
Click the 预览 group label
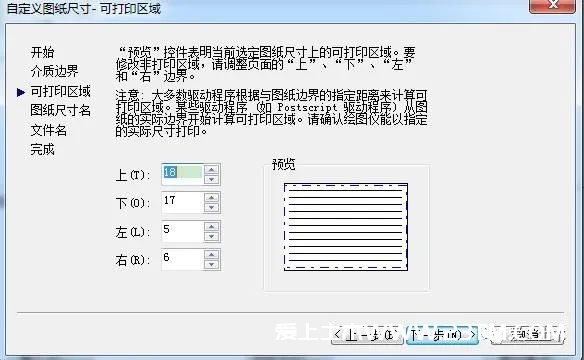284,164
